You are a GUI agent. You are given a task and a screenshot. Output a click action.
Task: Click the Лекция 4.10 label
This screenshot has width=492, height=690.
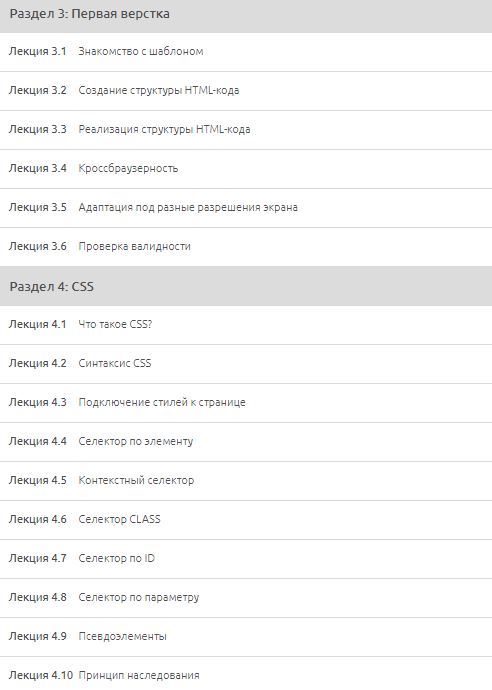(x=40, y=675)
